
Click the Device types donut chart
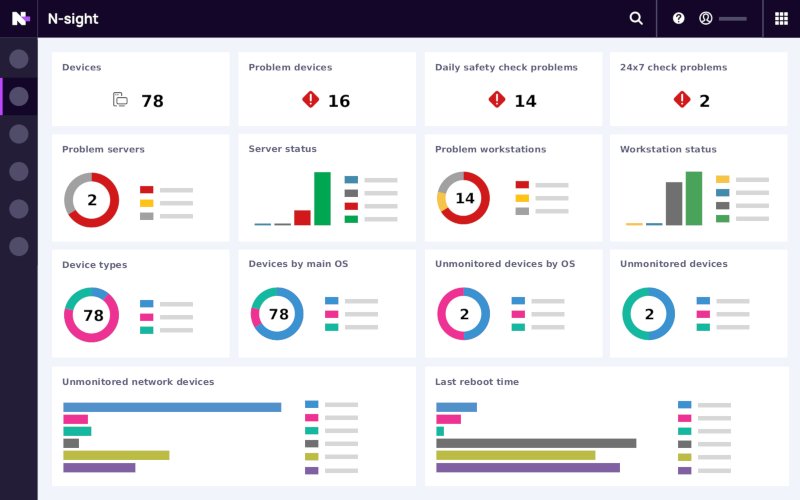pyautogui.click(x=92, y=315)
